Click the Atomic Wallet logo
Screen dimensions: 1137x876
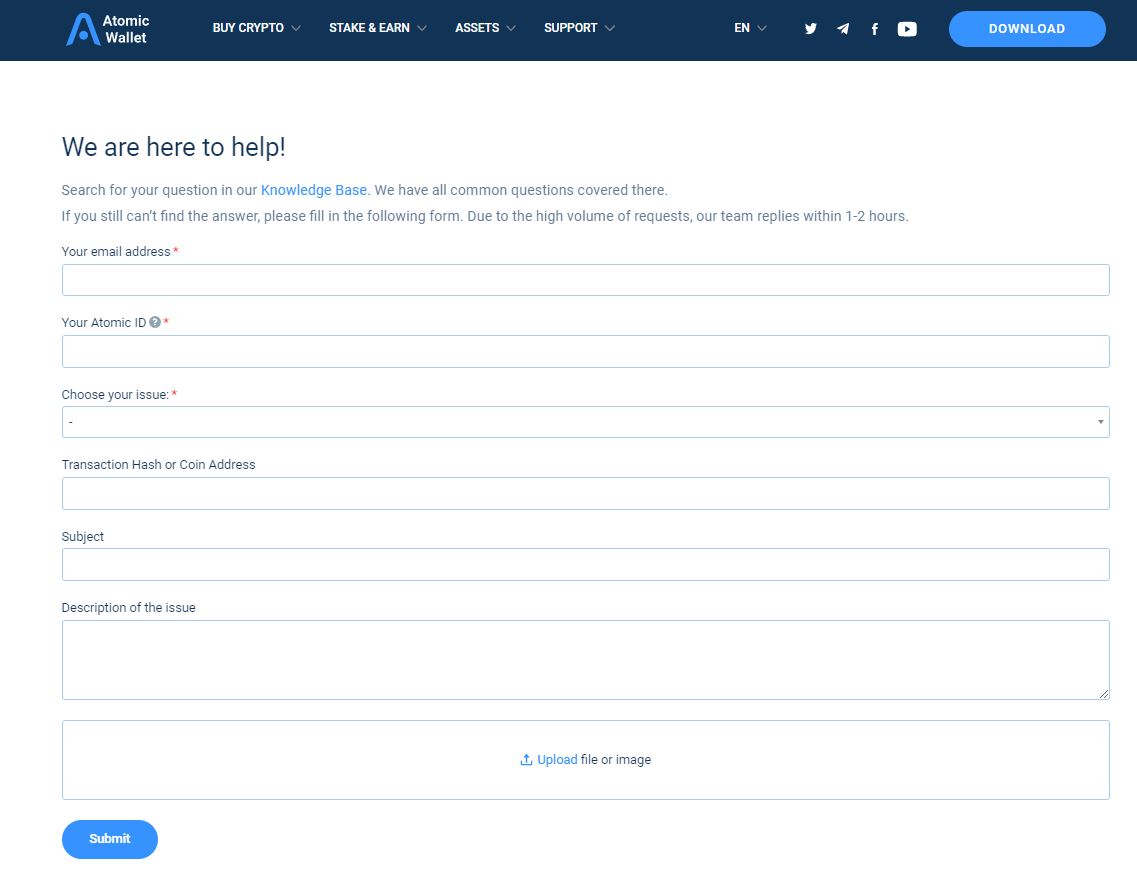[x=108, y=29]
